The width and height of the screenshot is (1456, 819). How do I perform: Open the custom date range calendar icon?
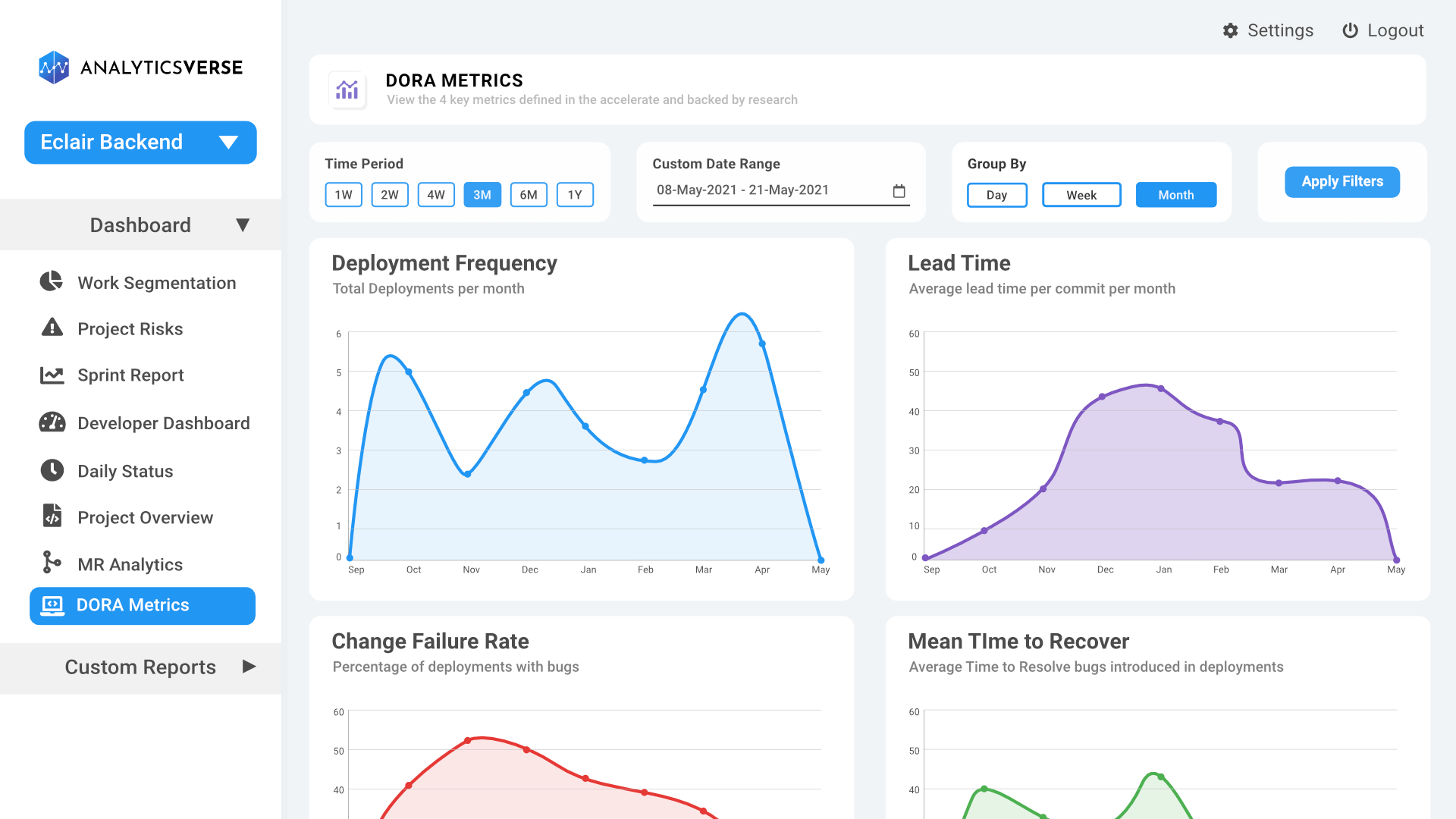point(899,191)
